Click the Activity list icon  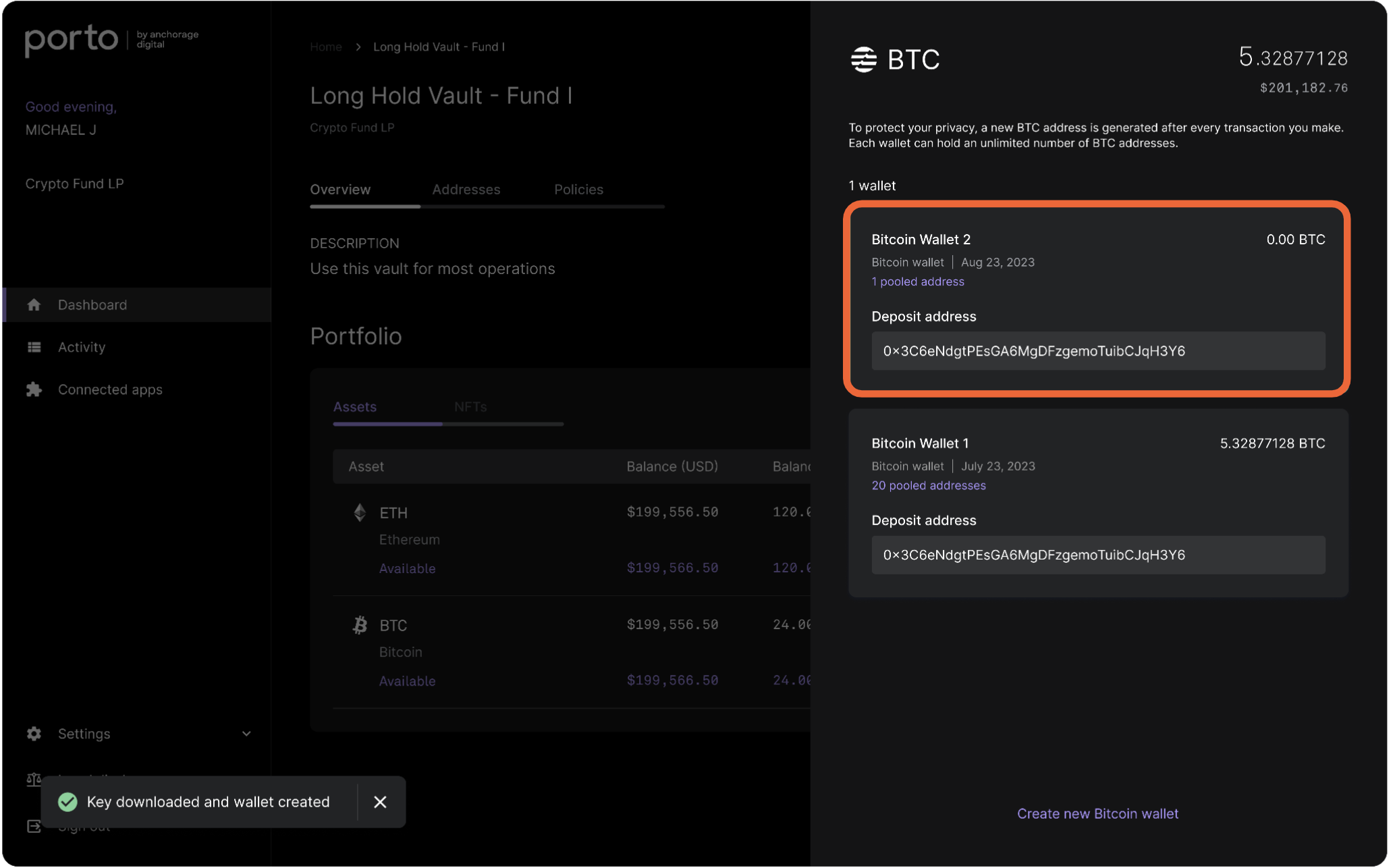[34, 348]
